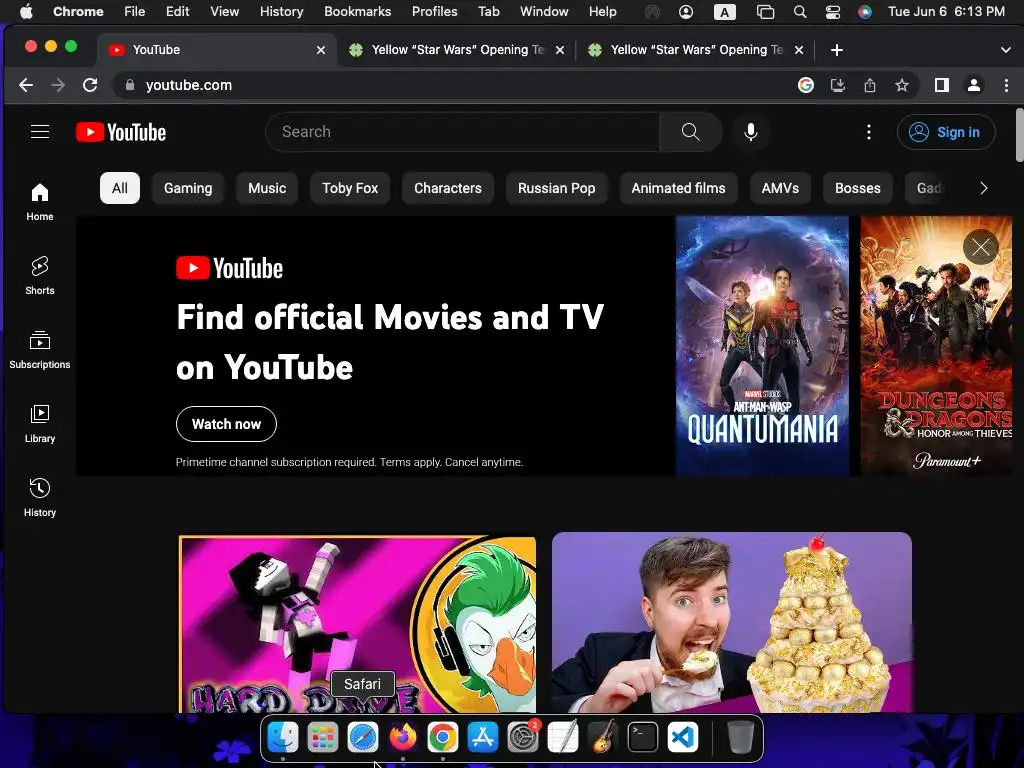Open App Store from the Dock

(x=483, y=737)
